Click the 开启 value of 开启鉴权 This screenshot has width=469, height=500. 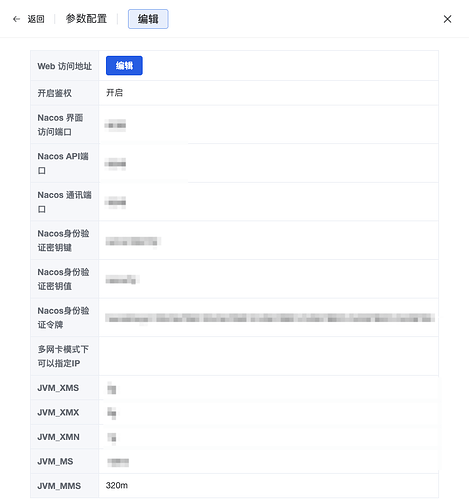point(114,93)
